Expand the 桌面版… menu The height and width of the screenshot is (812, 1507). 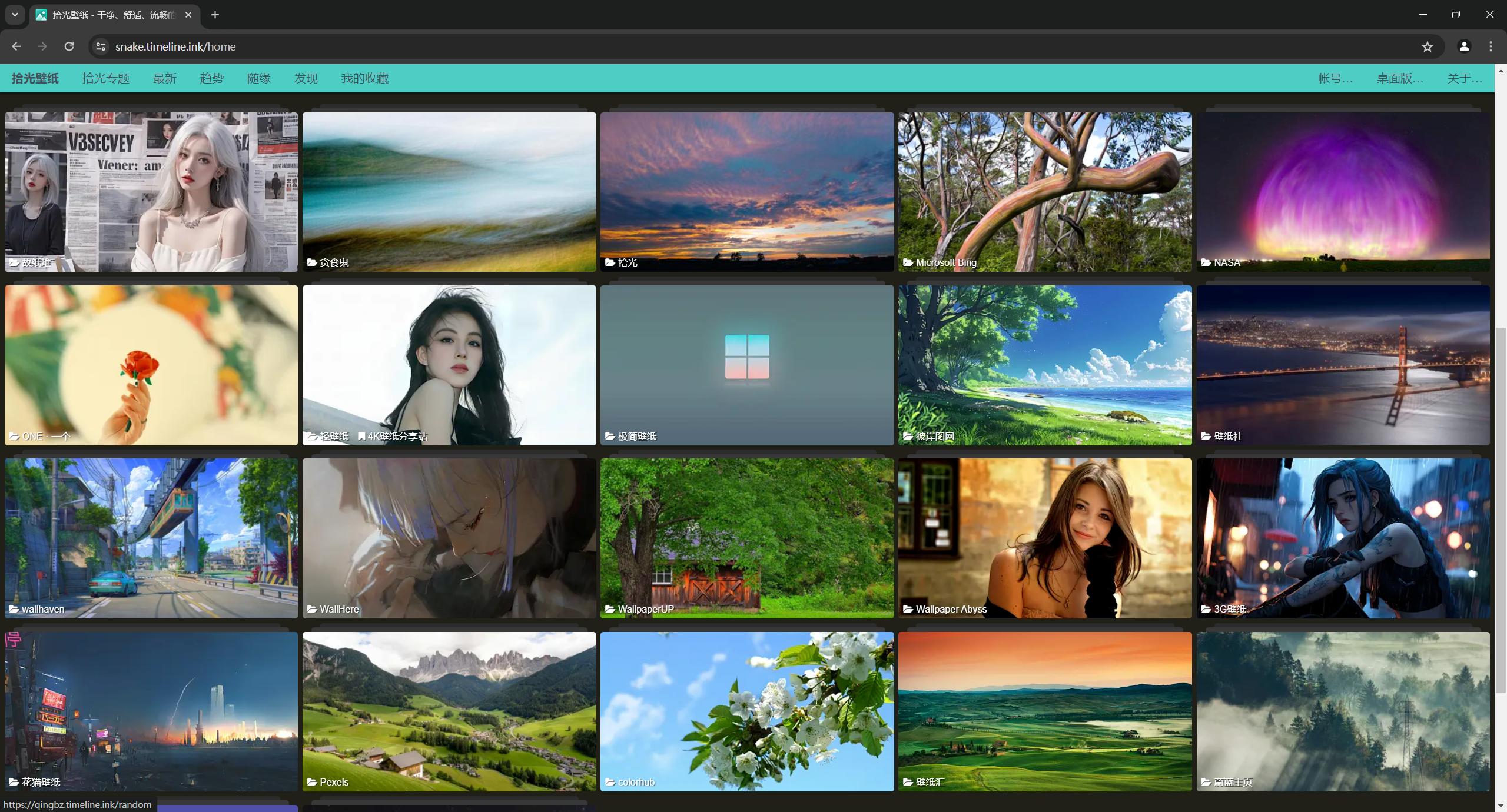point(1399,78)
